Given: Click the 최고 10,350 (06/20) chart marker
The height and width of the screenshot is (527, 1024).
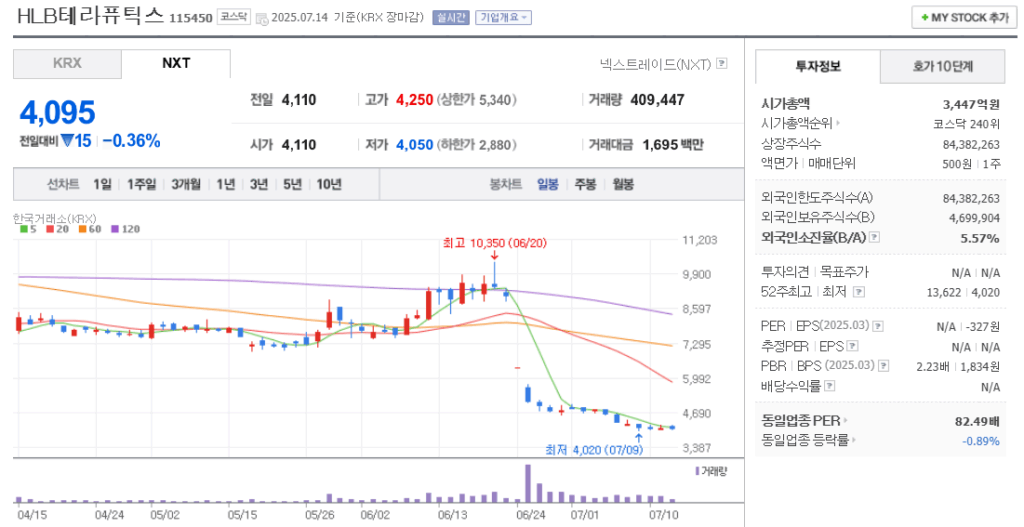Looking at the screenshot, I should pos(494,243).
